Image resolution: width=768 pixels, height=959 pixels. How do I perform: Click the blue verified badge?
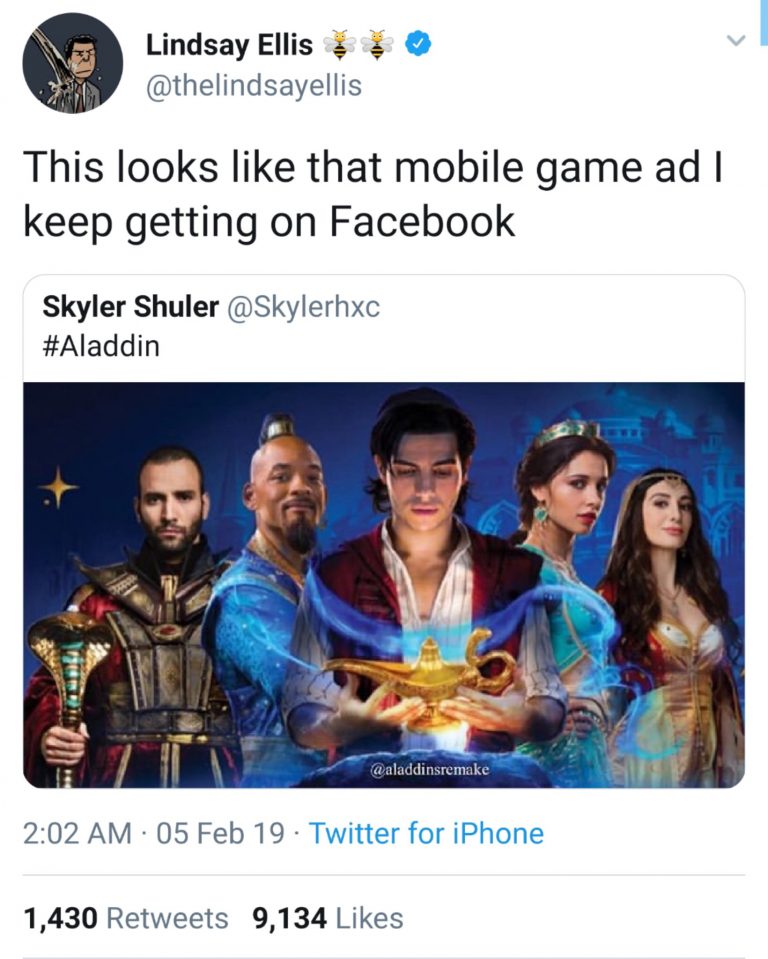419,43
